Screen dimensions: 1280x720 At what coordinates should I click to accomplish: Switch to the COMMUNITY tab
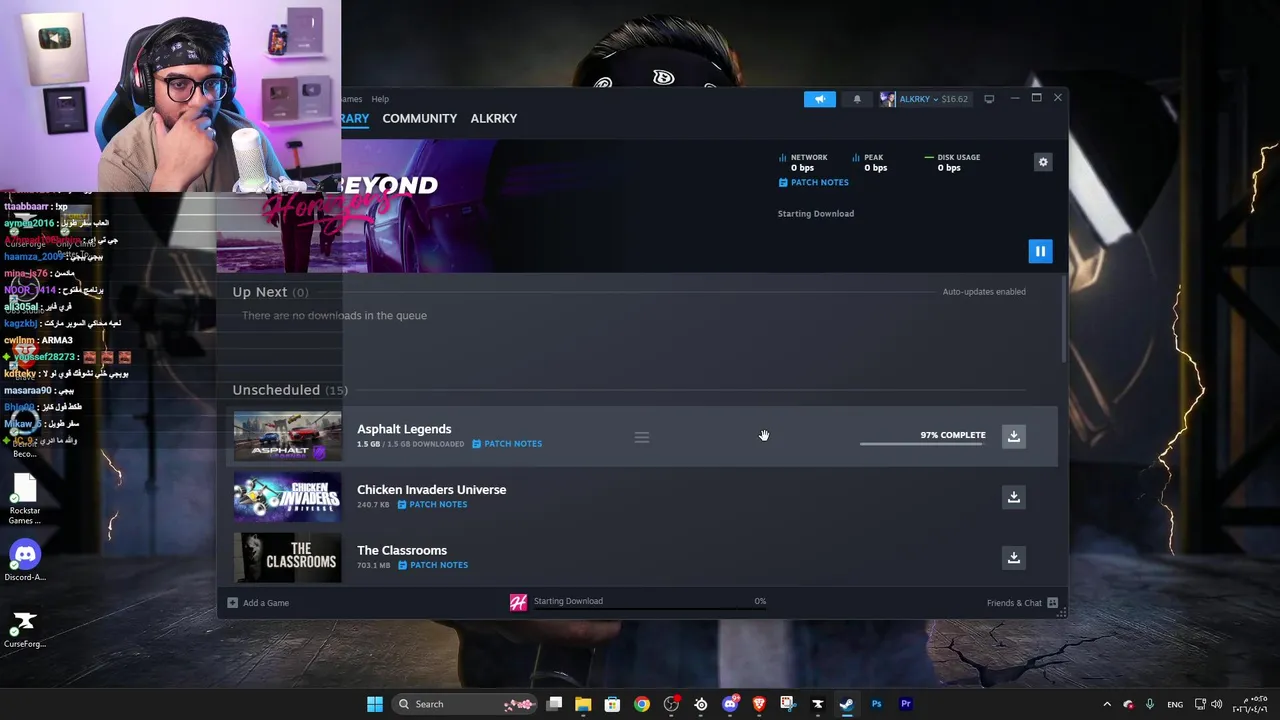coord(419,118)
